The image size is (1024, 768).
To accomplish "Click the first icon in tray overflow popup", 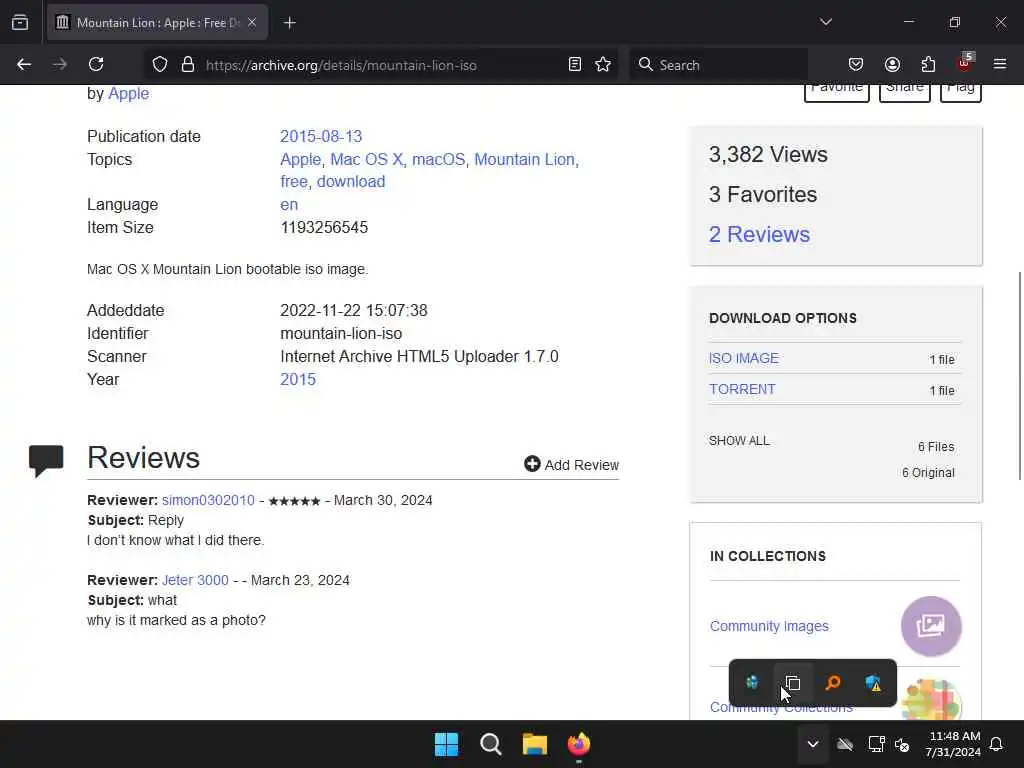I will [752, 682].
